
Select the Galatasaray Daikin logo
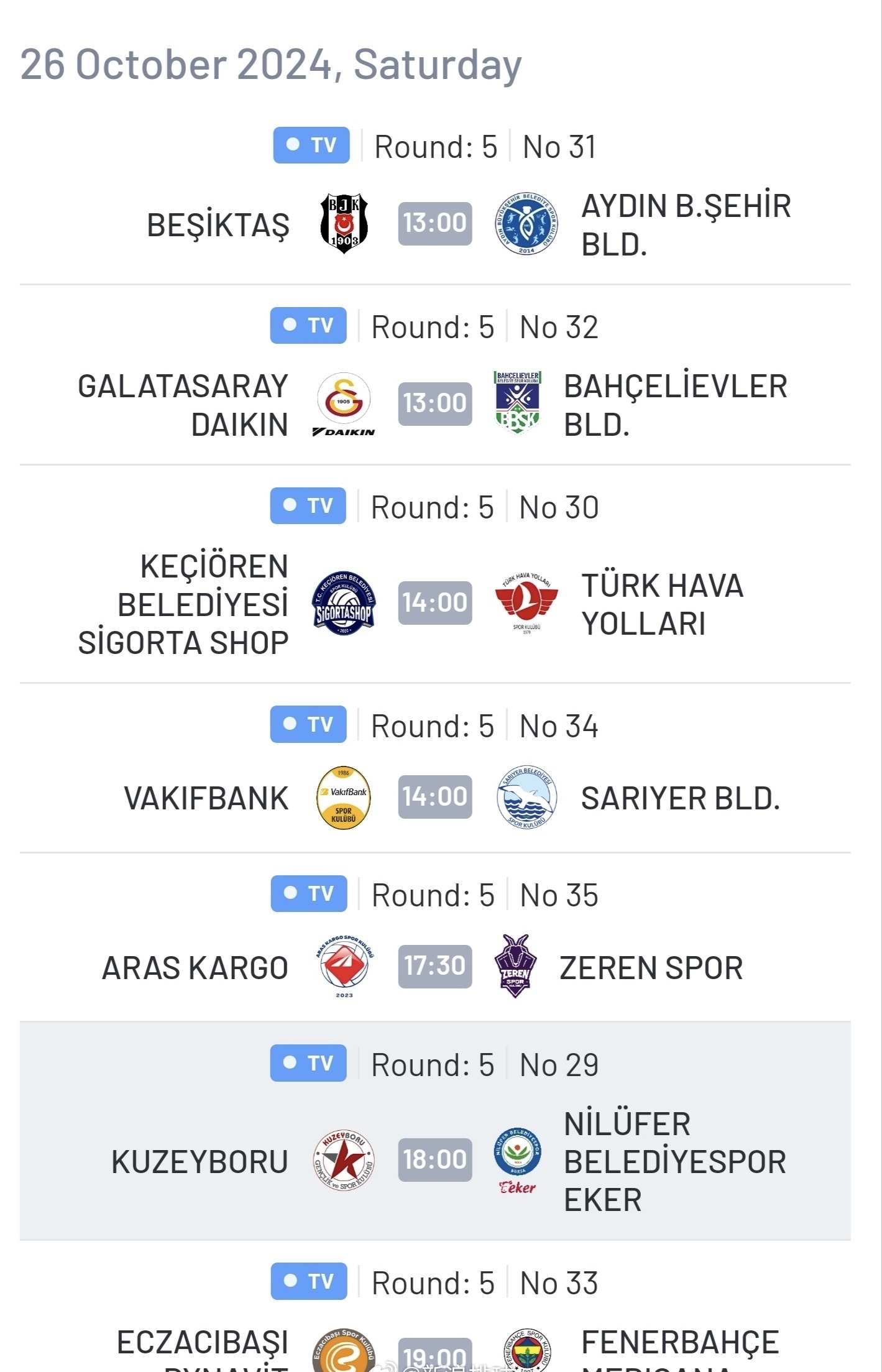click(x=344, y=404)
